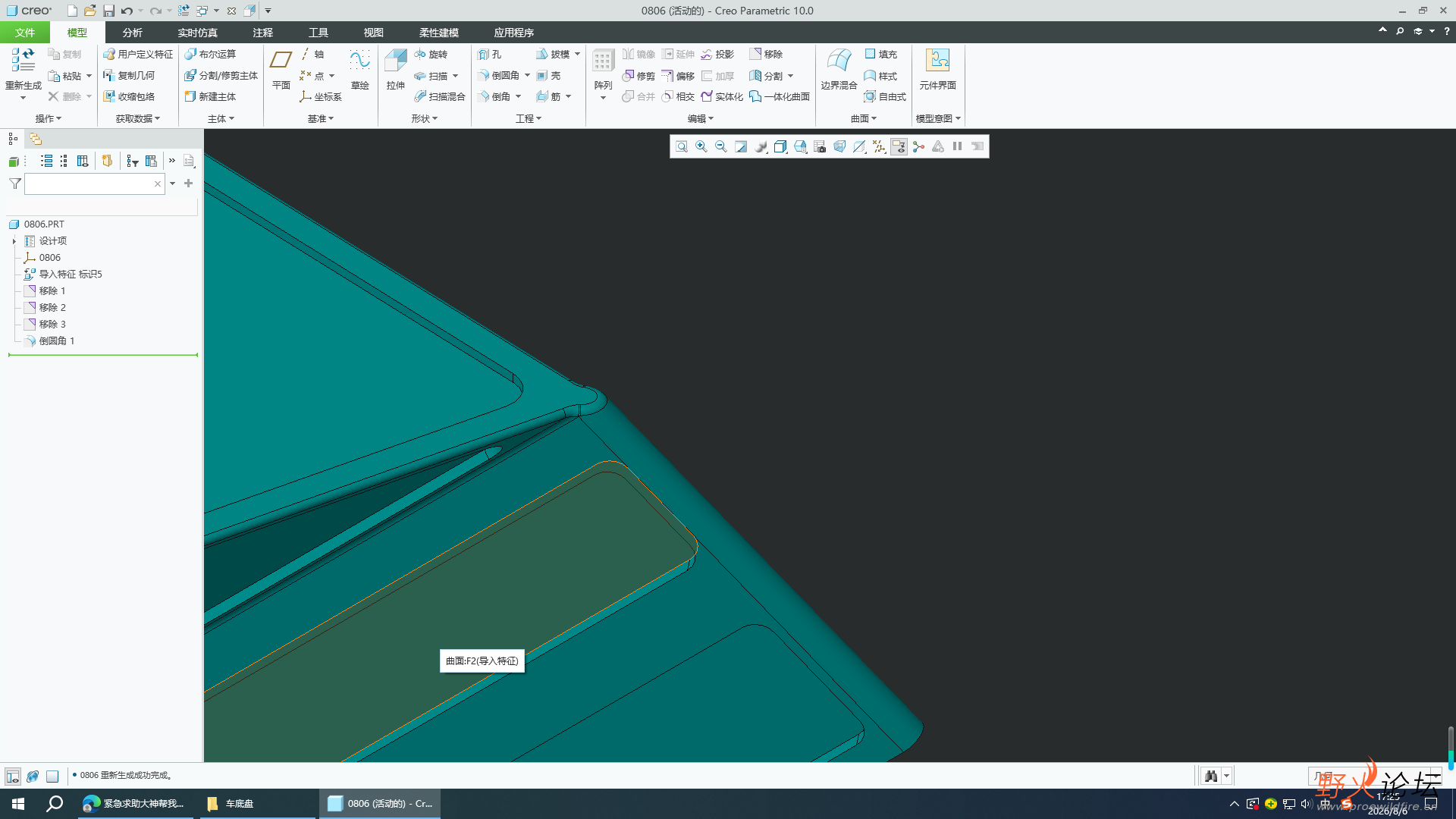This screenshot has height=819, width=1456.
Task: Switch to the 视图 ribbon tab
Action: pyautogui.click(x=373, y=33)
